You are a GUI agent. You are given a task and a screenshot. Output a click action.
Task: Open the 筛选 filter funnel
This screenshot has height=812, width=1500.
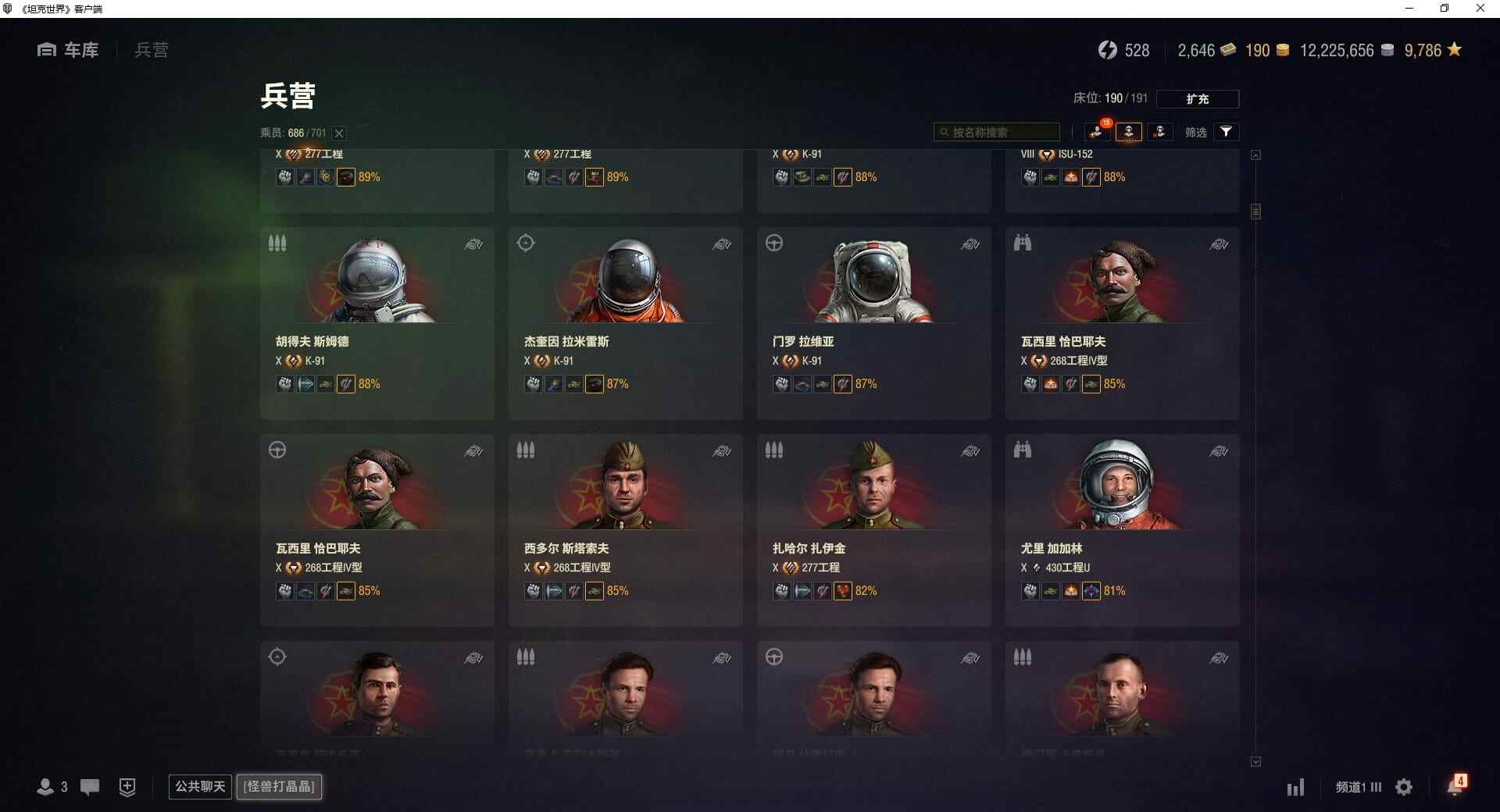point(1227,132)
